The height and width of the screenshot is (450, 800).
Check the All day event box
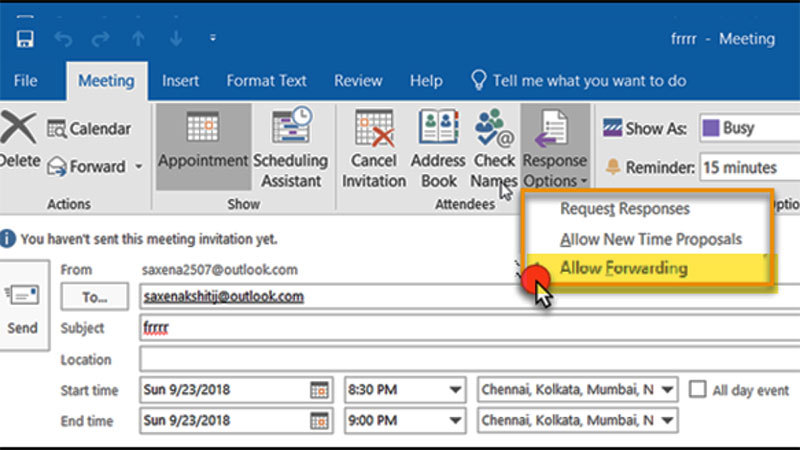tap(697, 389)
